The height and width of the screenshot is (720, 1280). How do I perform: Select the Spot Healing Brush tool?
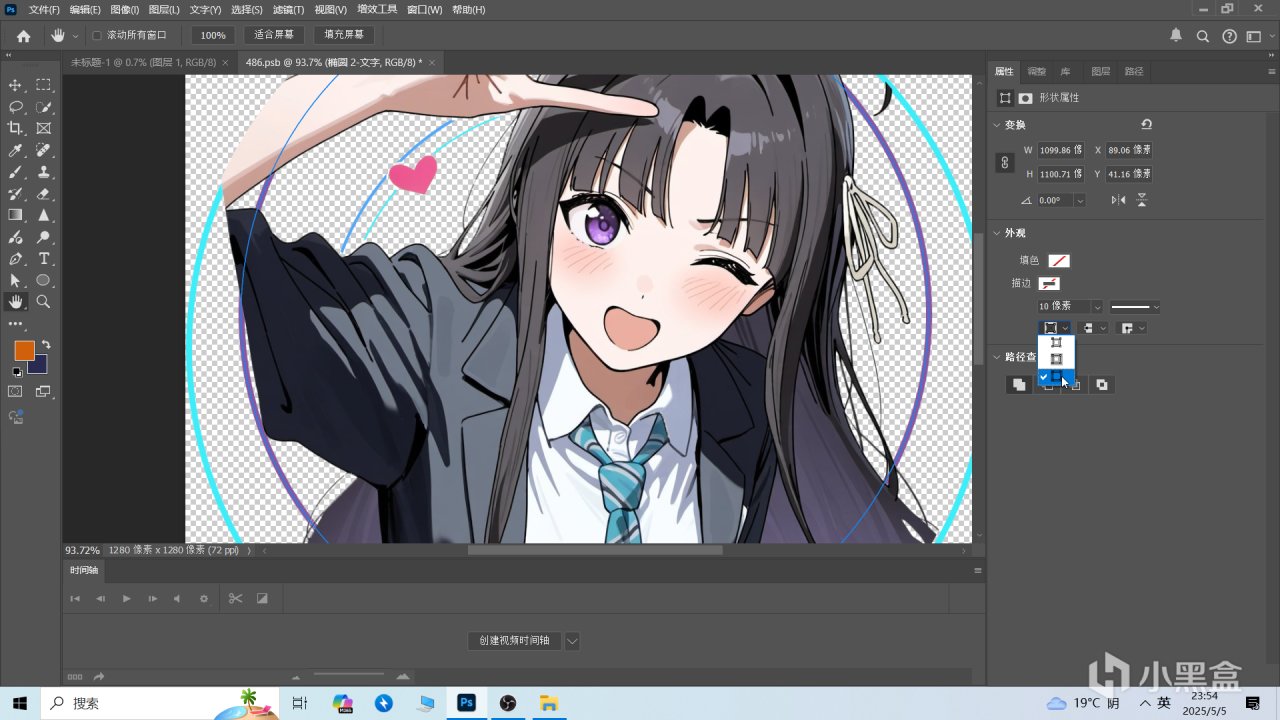coord(44,150)
